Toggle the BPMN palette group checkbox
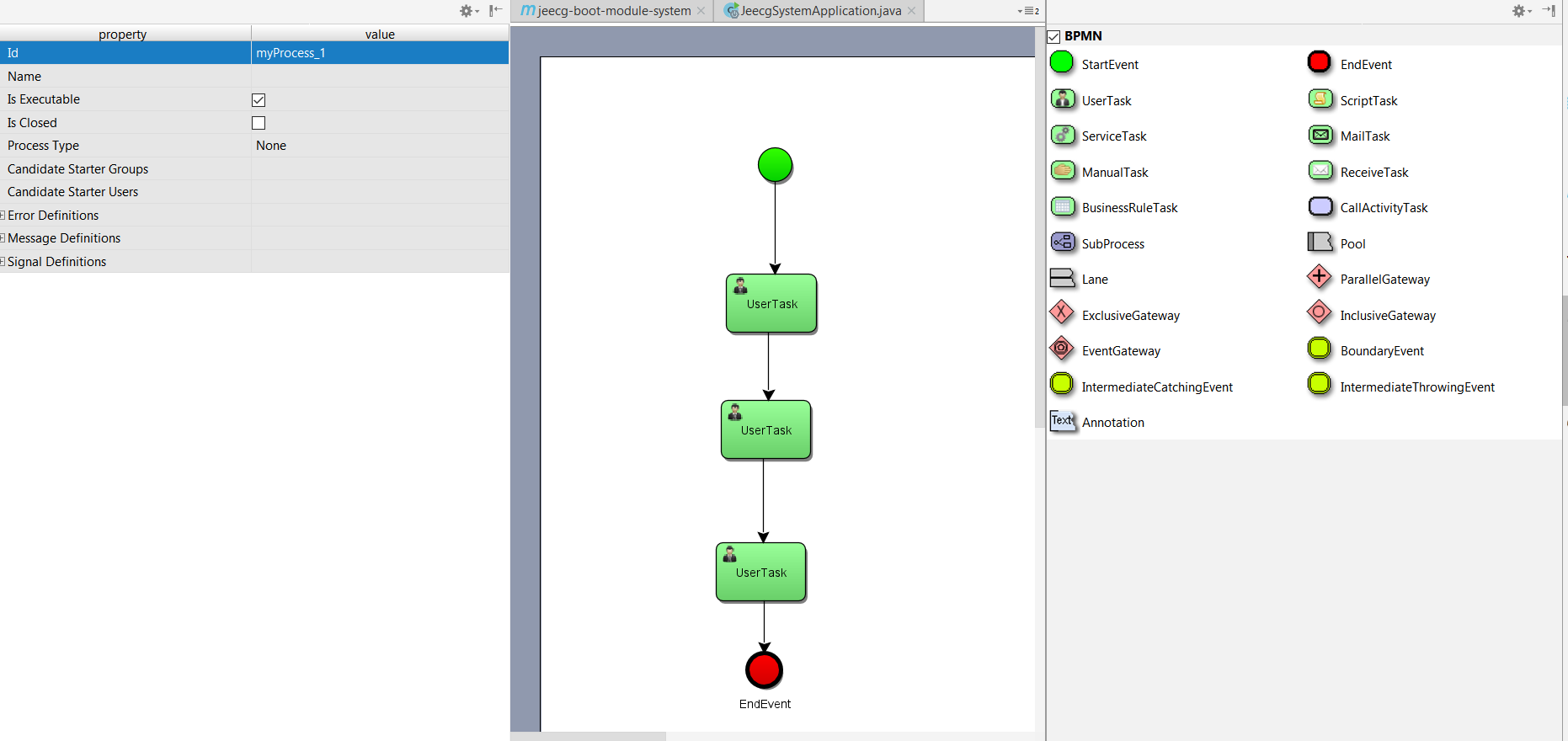This screenshot has width=1568, height=741. click(x=1053, y=36)
